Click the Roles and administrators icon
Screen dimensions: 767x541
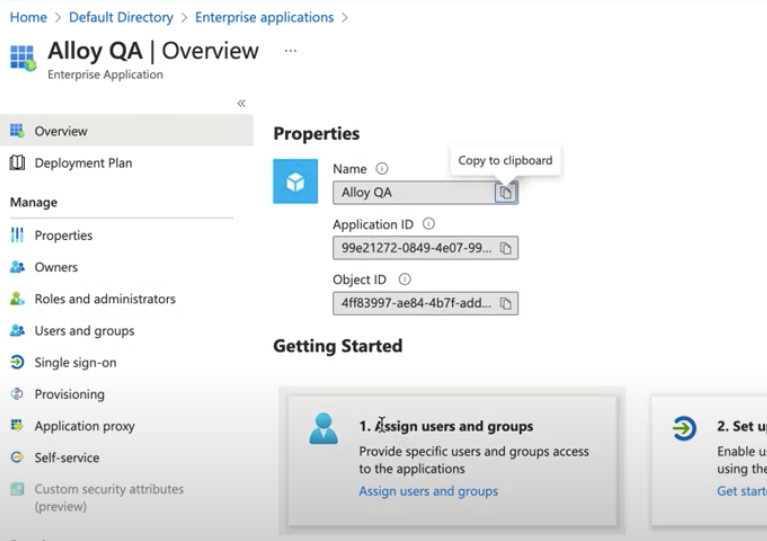pyautogui.click(x=17, y=298)
